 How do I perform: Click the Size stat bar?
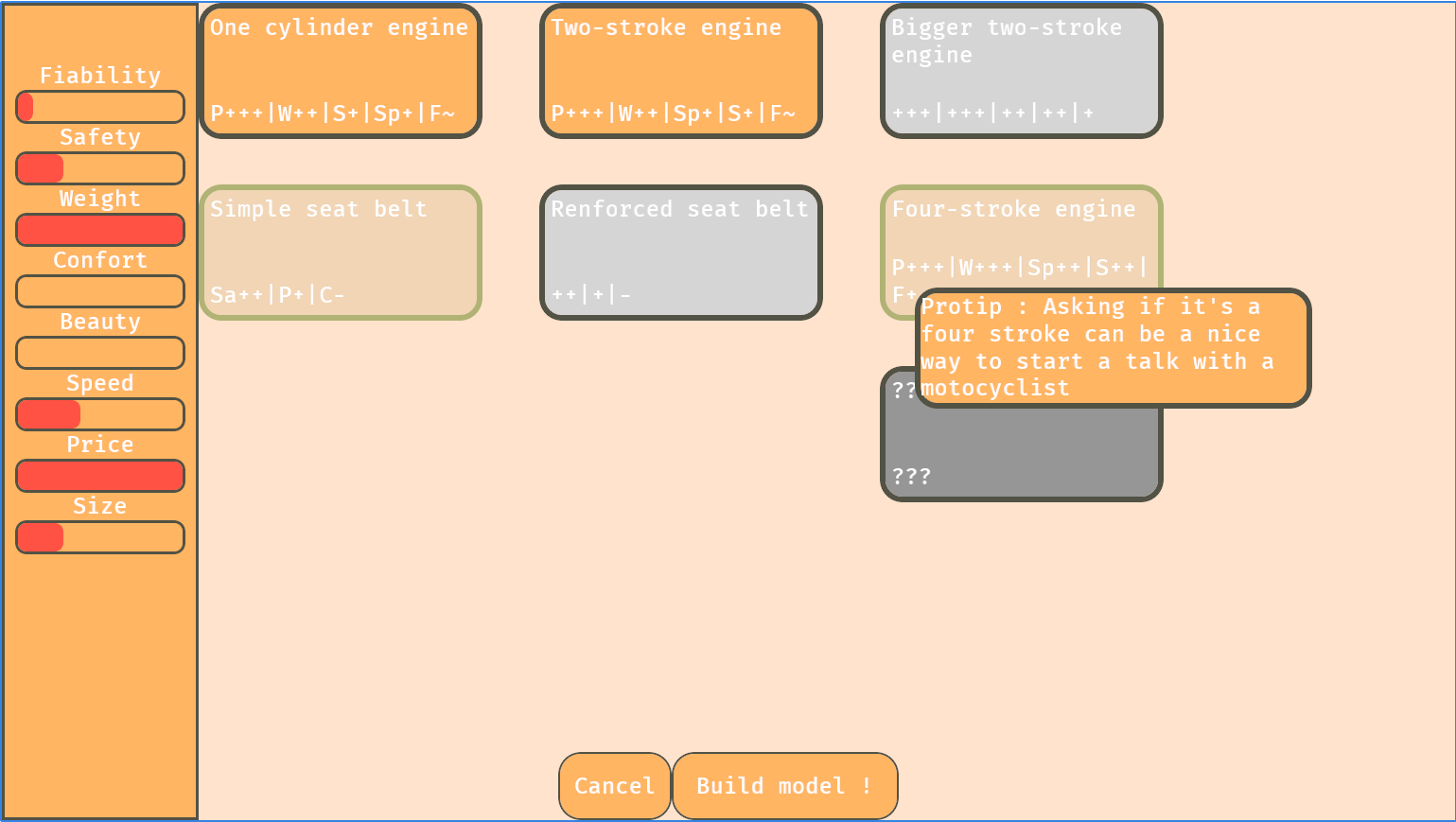coord(100,537)
